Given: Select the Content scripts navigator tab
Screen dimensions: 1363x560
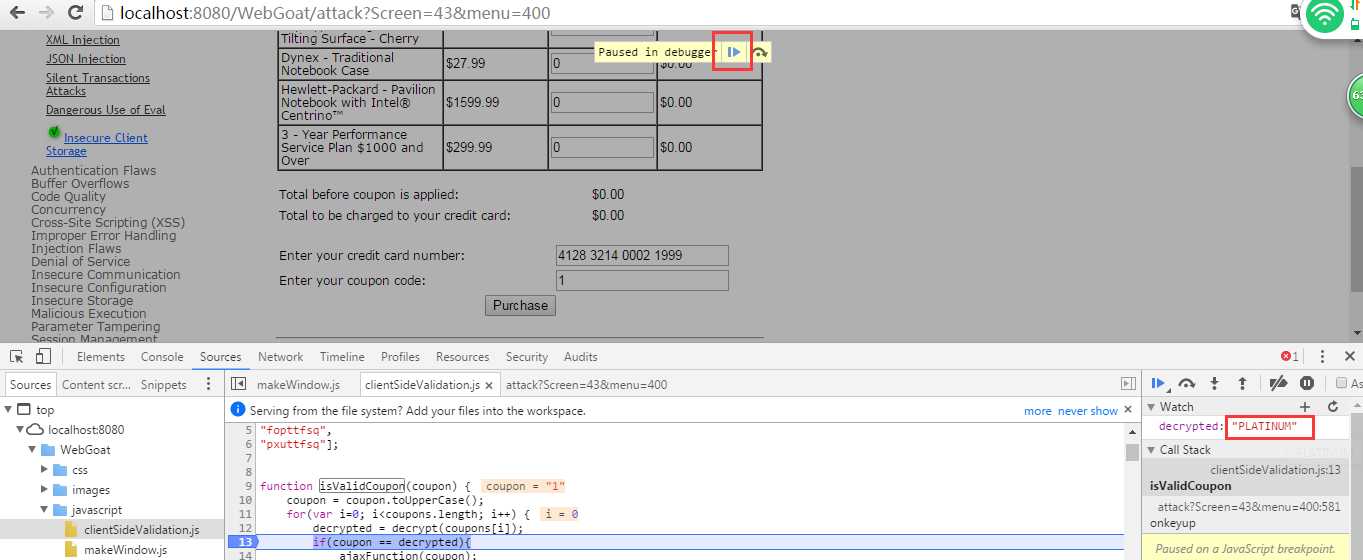Looking at the screenshot, I should pos(96,385).
